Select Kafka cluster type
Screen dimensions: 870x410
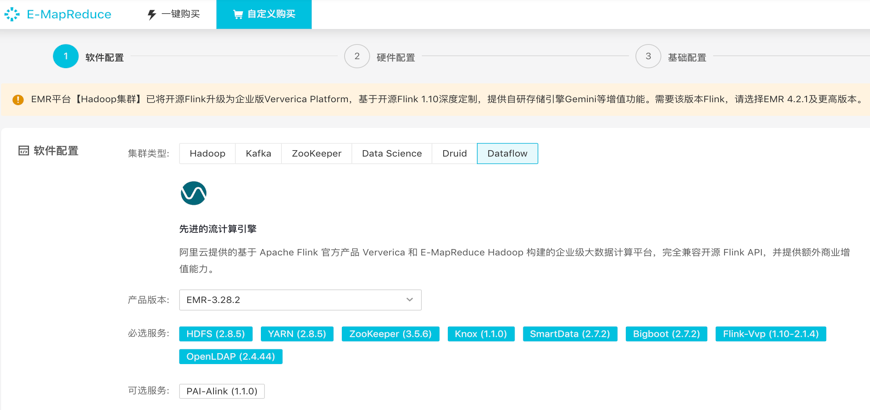click(x=259, y=154)
